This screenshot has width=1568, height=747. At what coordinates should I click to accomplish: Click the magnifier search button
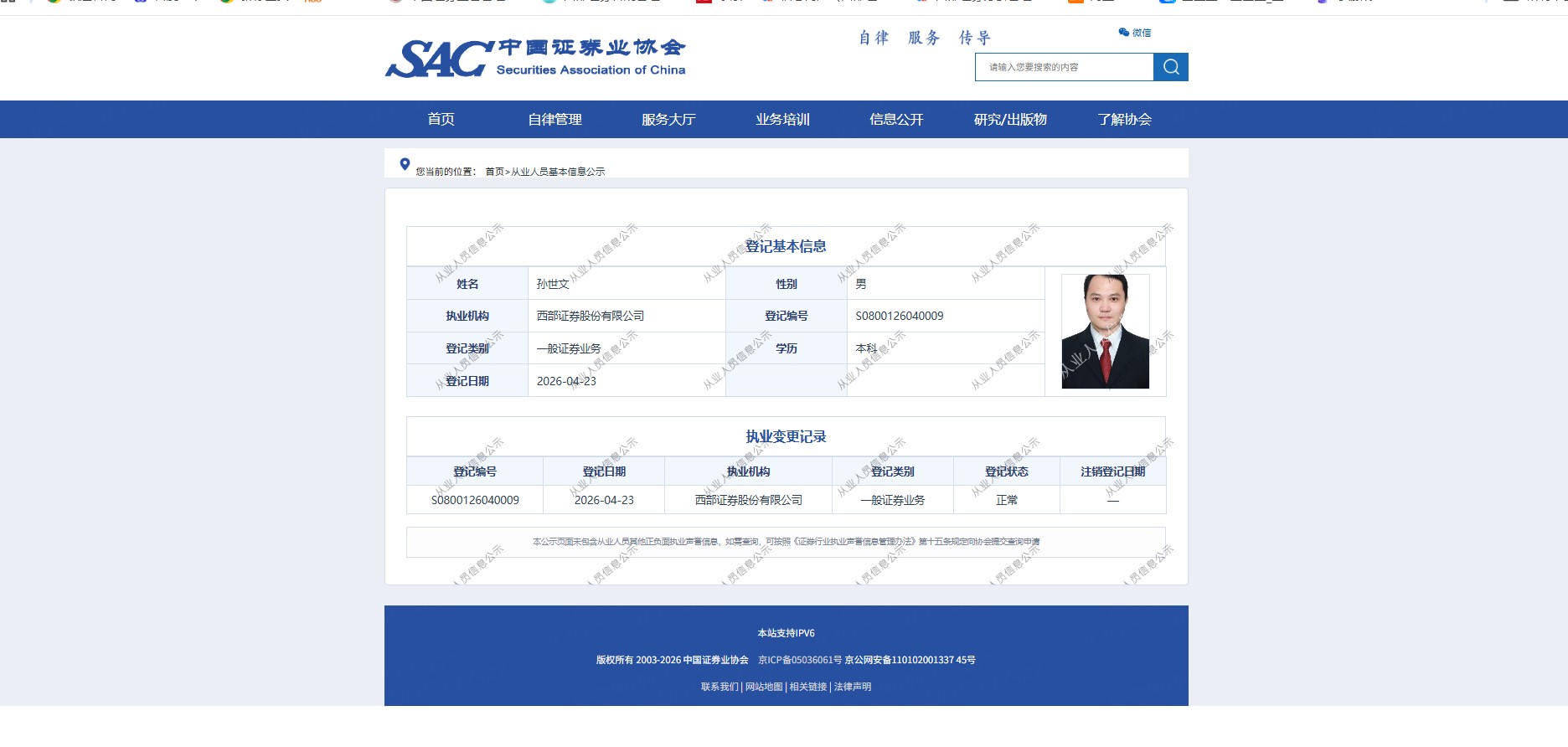[1170, 67]
